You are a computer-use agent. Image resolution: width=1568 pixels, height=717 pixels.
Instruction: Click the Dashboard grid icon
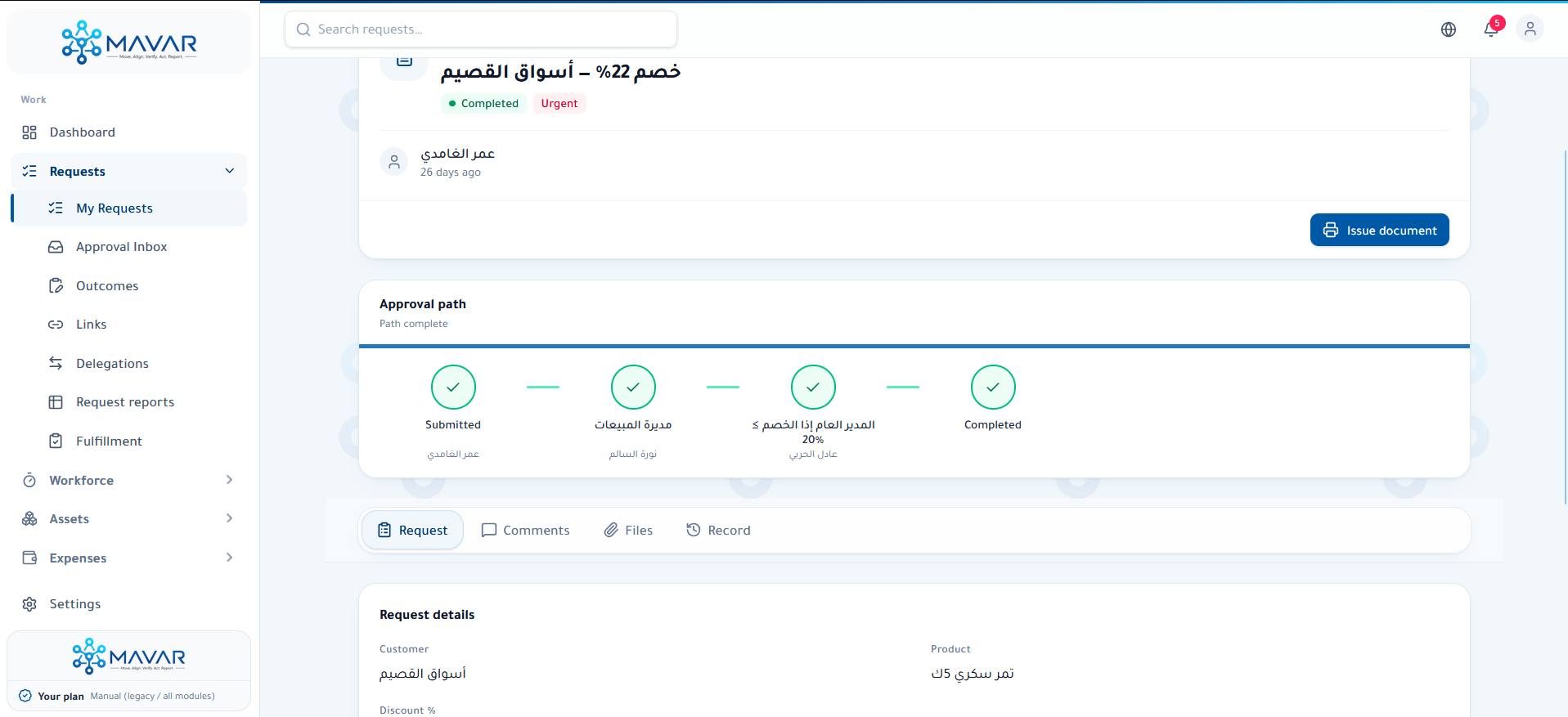click(29, 132)
